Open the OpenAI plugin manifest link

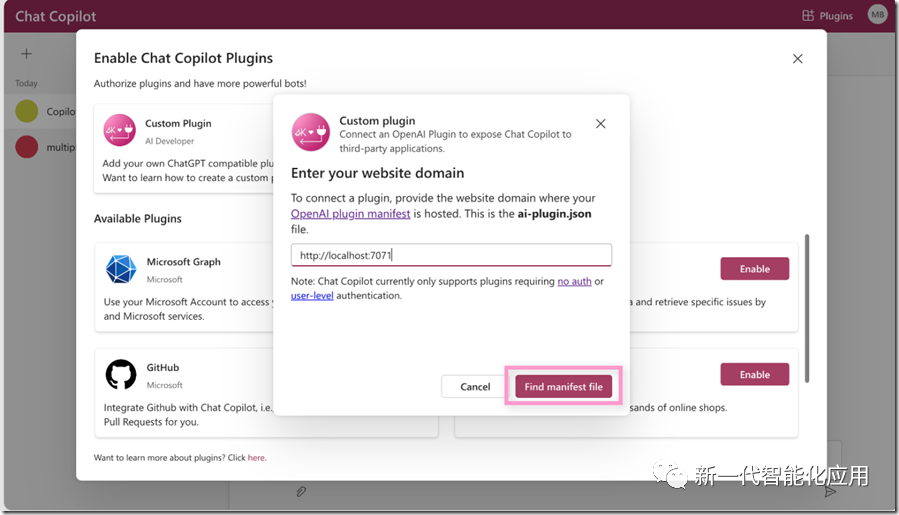[350, 213]
